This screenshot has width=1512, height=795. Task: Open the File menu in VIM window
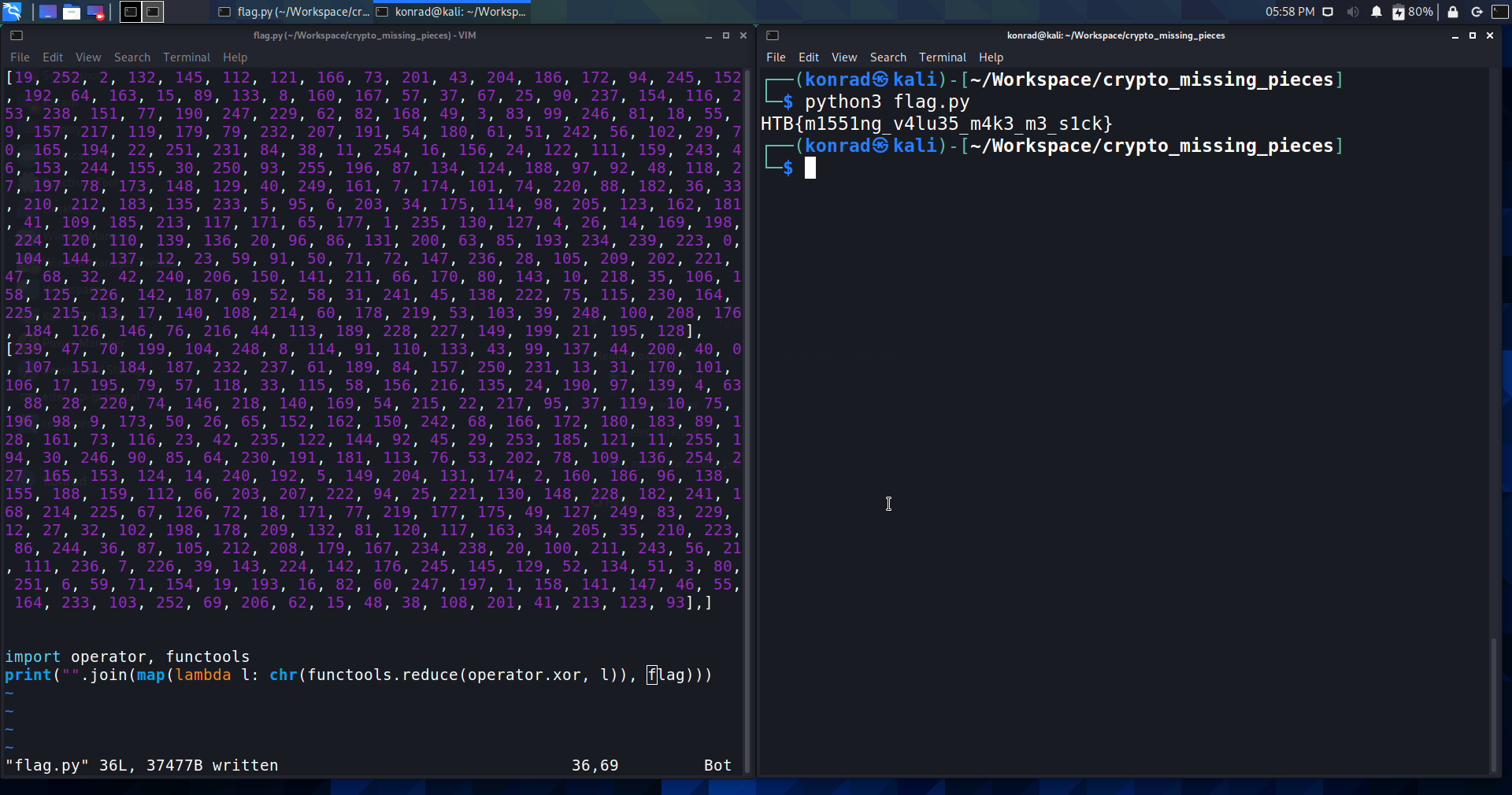tap(20, 57)
